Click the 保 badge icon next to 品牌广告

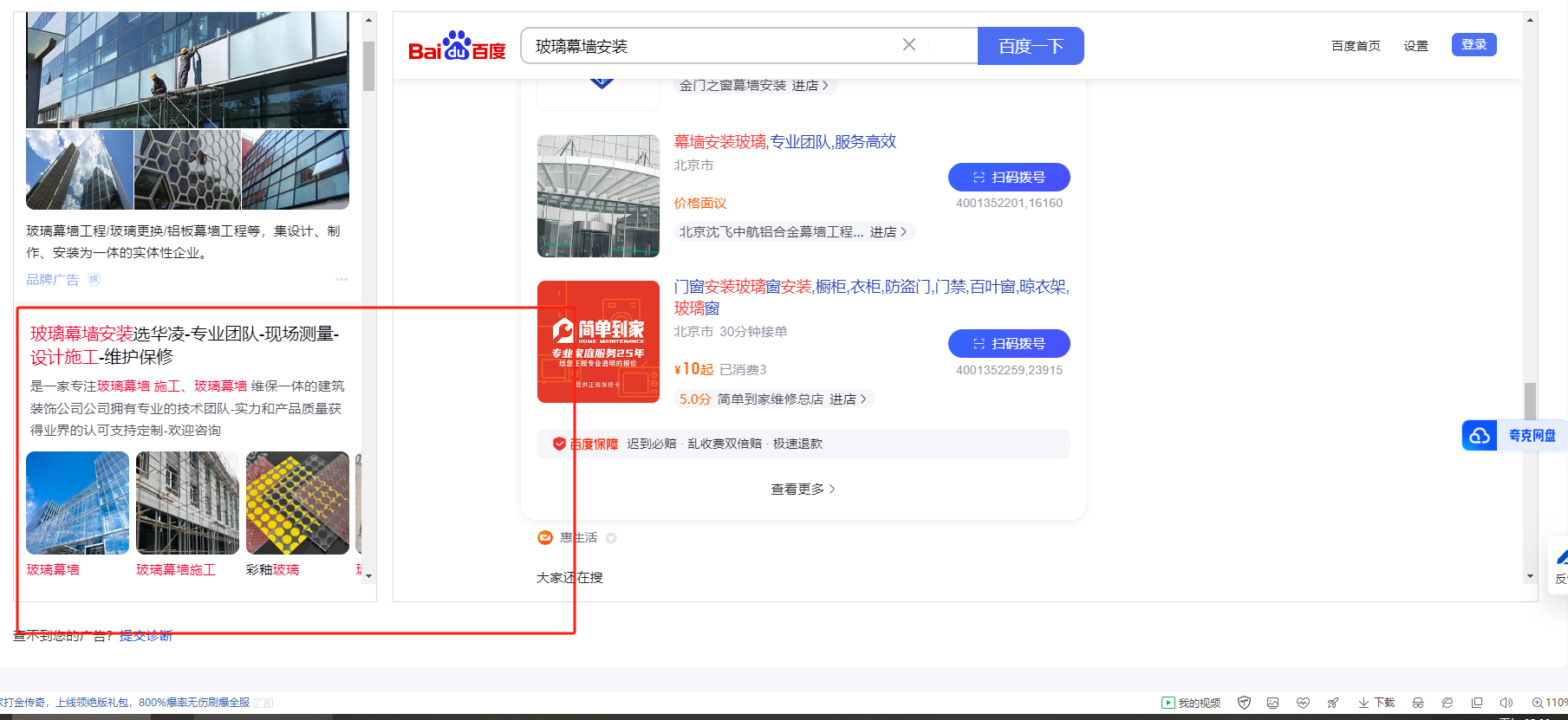coord(94,279)
